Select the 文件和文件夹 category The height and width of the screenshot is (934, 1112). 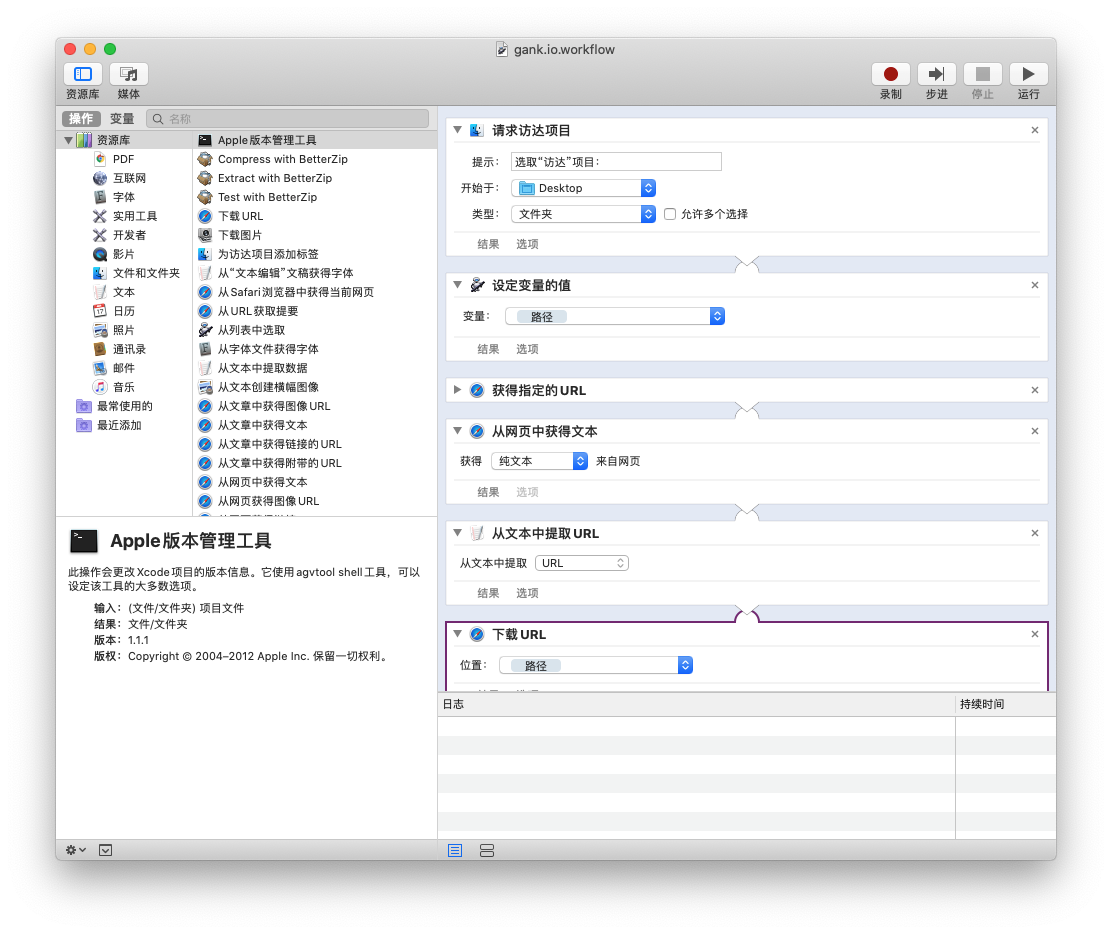click(x=146, y=273)
